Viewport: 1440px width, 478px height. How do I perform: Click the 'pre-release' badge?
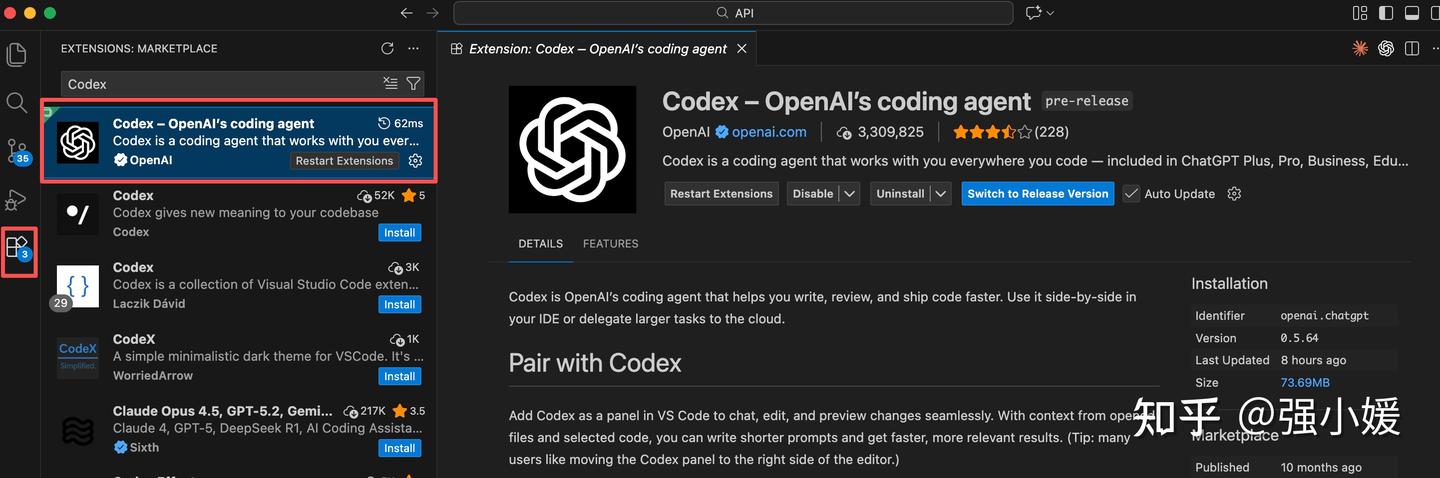(x=1087, y=101)
